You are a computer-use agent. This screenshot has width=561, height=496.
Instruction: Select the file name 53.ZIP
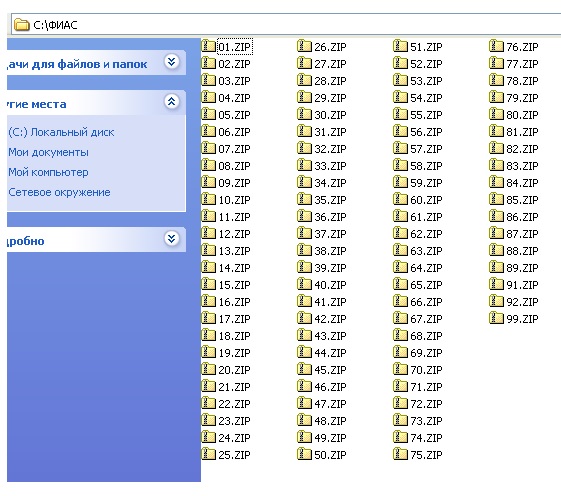point(426,81)
